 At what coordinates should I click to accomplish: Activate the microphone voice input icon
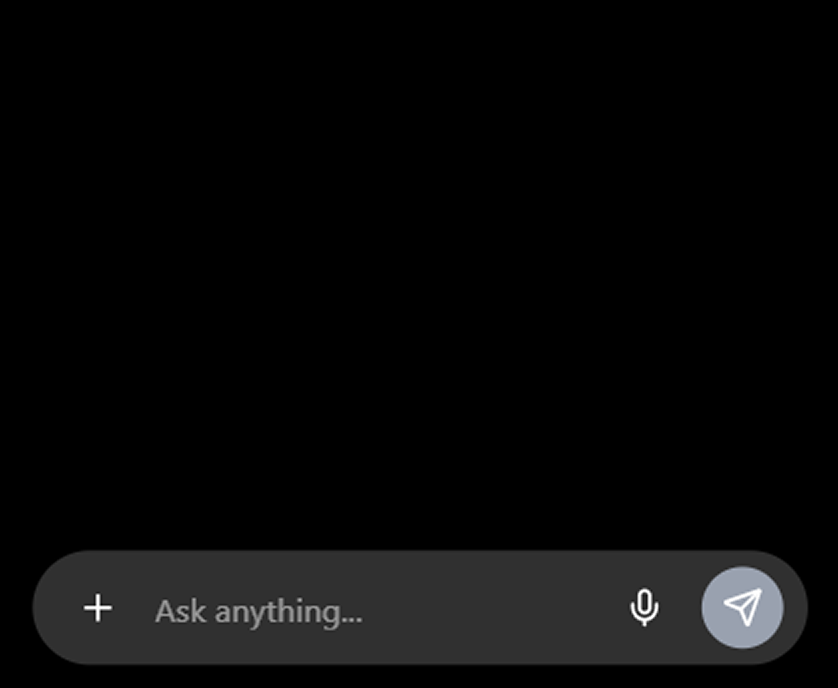coord(645,608)
